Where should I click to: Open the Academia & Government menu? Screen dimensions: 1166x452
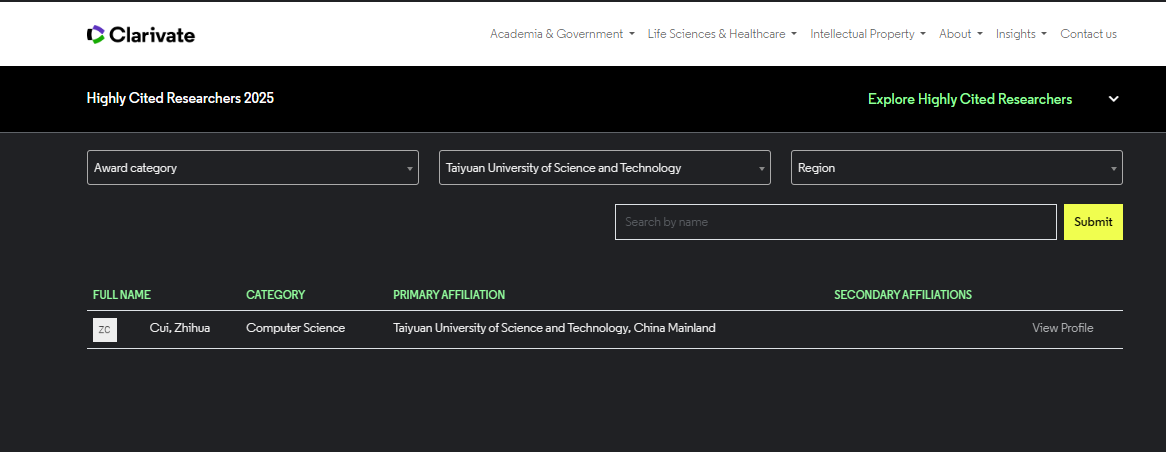tap(562, 34)
